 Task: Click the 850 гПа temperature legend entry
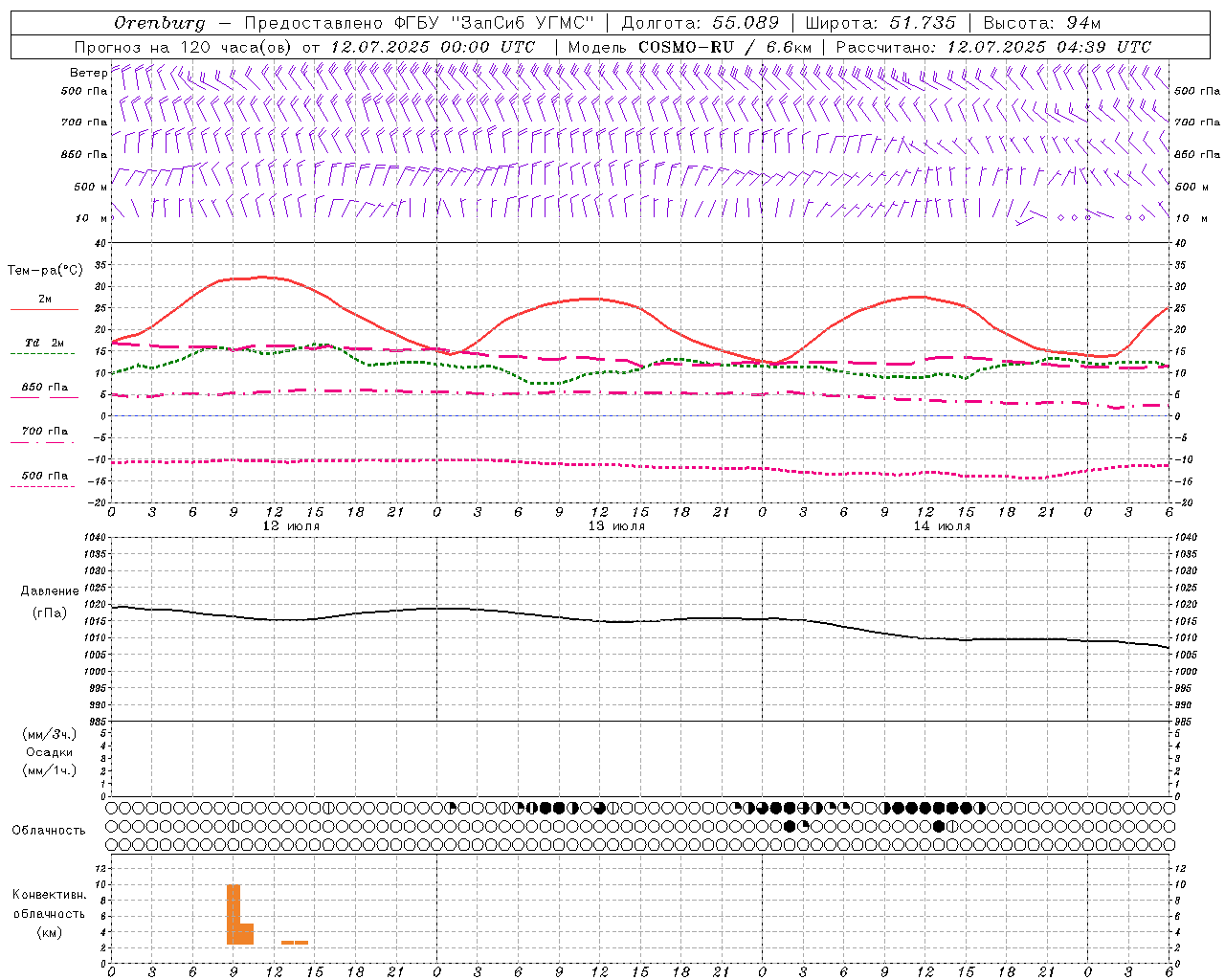tap(44, 388)
